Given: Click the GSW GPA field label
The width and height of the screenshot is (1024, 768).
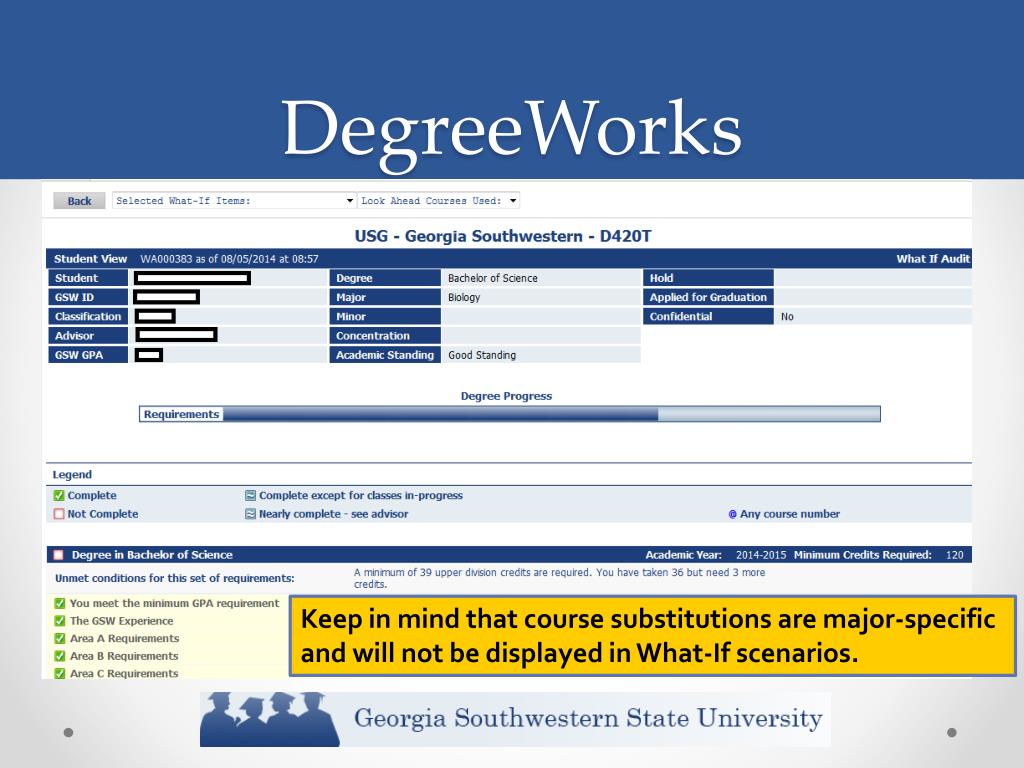Looking at the screenshot, I should pyautogui.click(x=88, y=355).
